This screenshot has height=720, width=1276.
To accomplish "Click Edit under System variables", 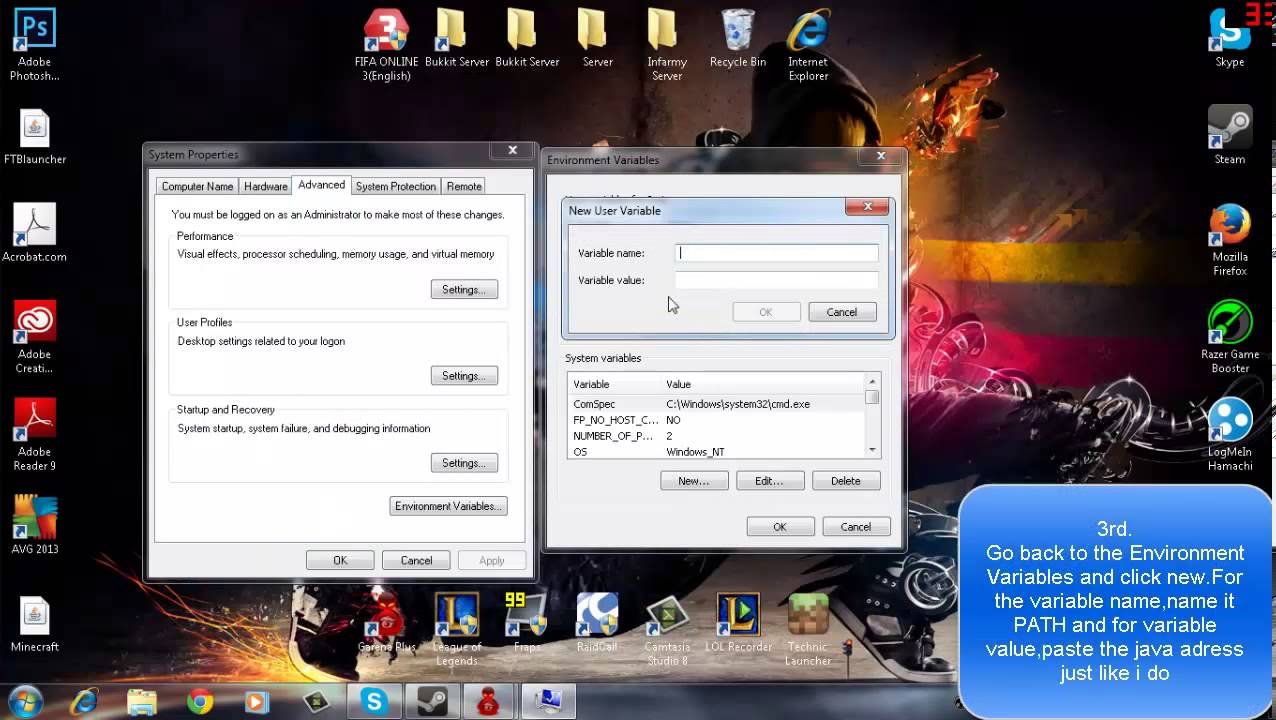I will click(x=770, y=481).
